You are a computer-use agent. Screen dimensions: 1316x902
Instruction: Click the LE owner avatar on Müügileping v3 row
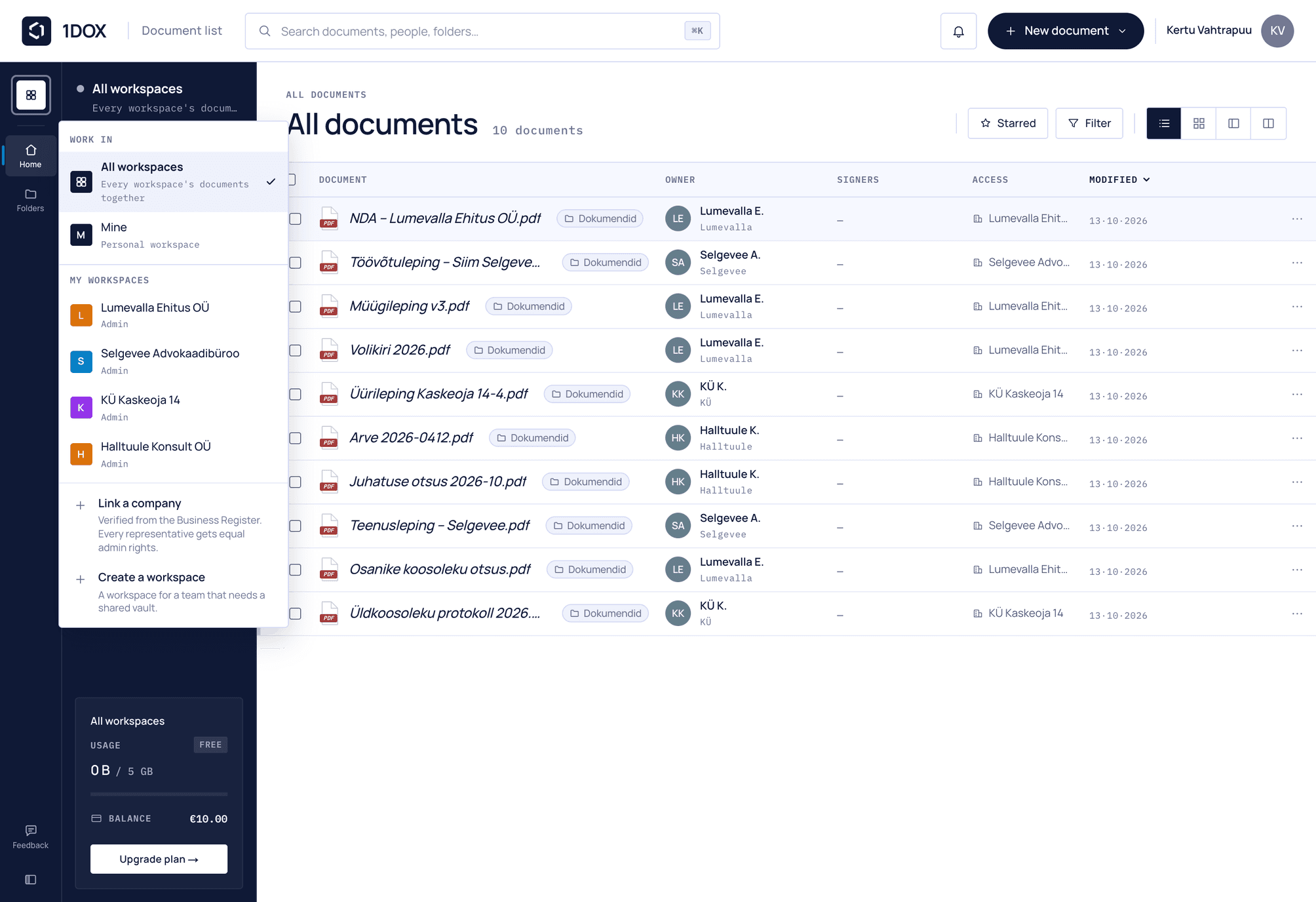pos(678,306)
